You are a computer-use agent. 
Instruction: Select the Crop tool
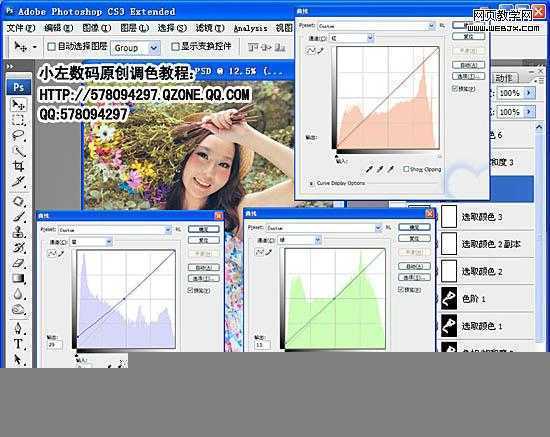[x=18, y=166]
